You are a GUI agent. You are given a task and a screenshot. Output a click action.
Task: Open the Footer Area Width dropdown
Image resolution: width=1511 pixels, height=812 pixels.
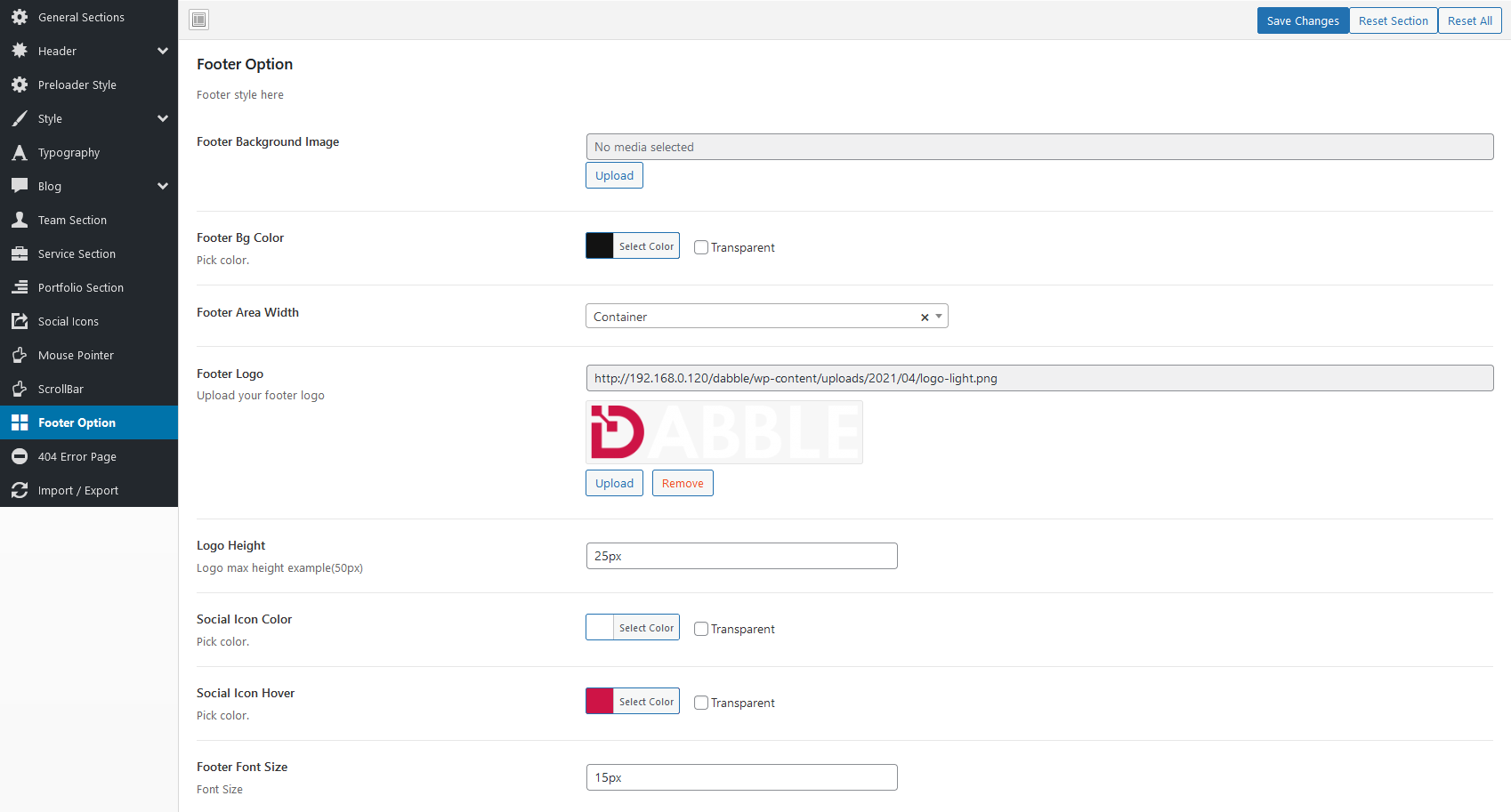[767, 316]
